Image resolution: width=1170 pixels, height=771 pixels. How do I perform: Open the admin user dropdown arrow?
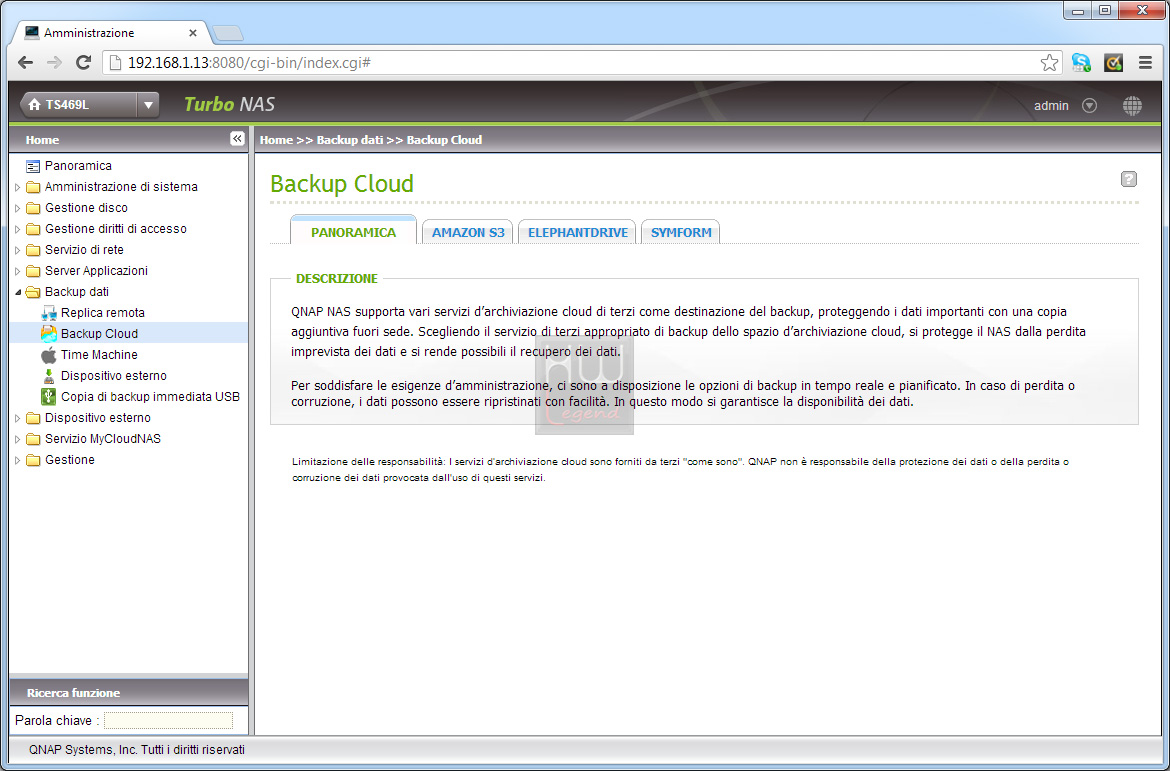point(1089,106)
